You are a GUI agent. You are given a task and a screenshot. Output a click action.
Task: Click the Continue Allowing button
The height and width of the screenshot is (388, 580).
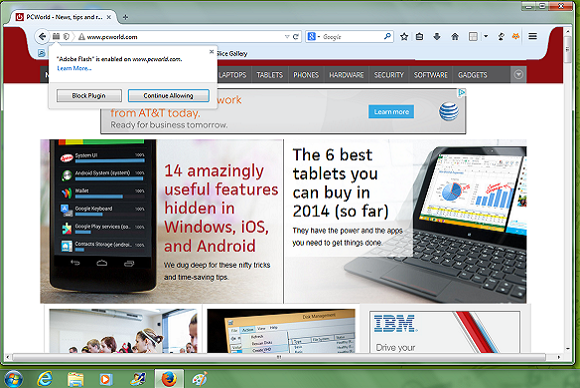[168, 95]
